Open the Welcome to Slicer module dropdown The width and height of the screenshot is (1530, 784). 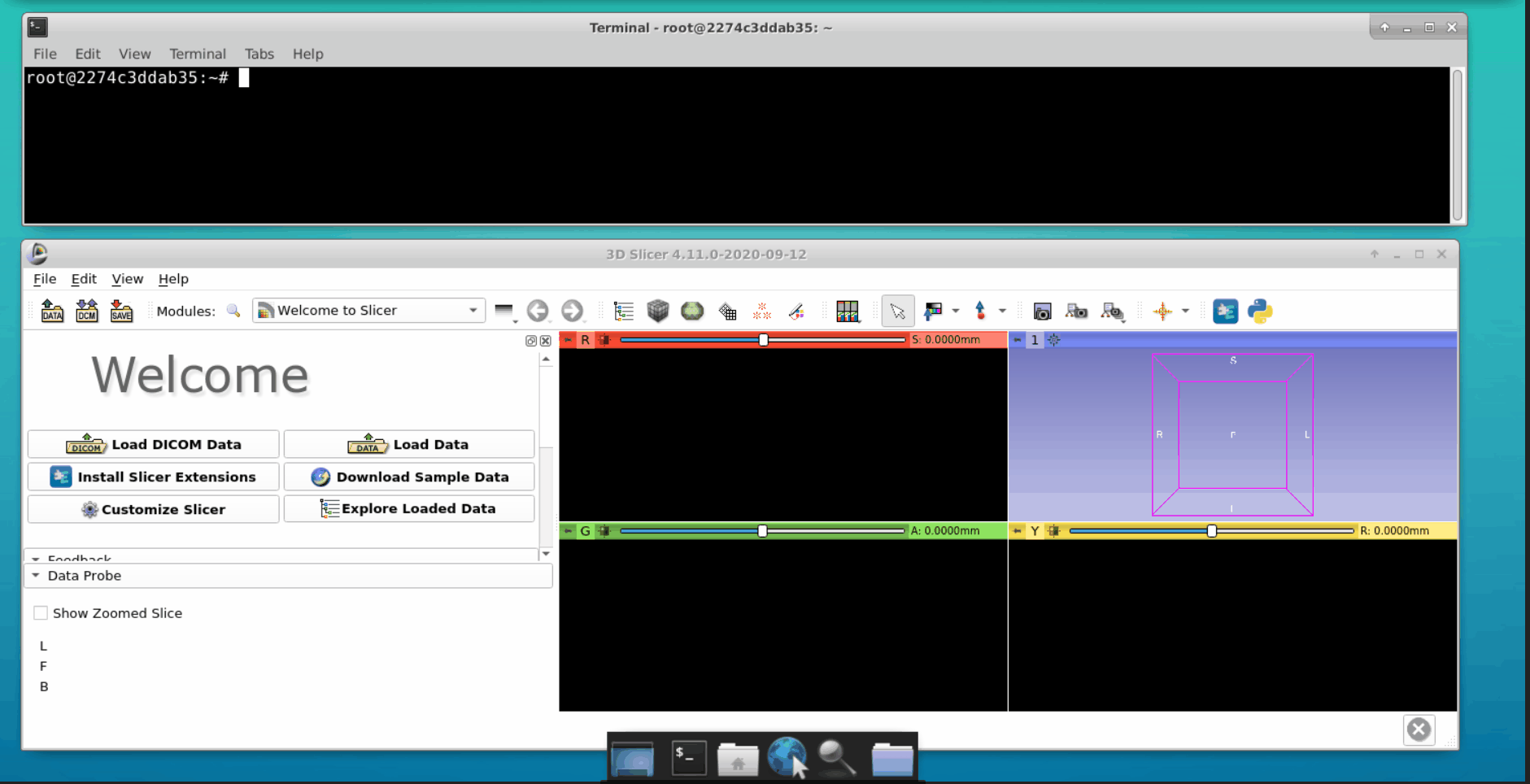368,311
